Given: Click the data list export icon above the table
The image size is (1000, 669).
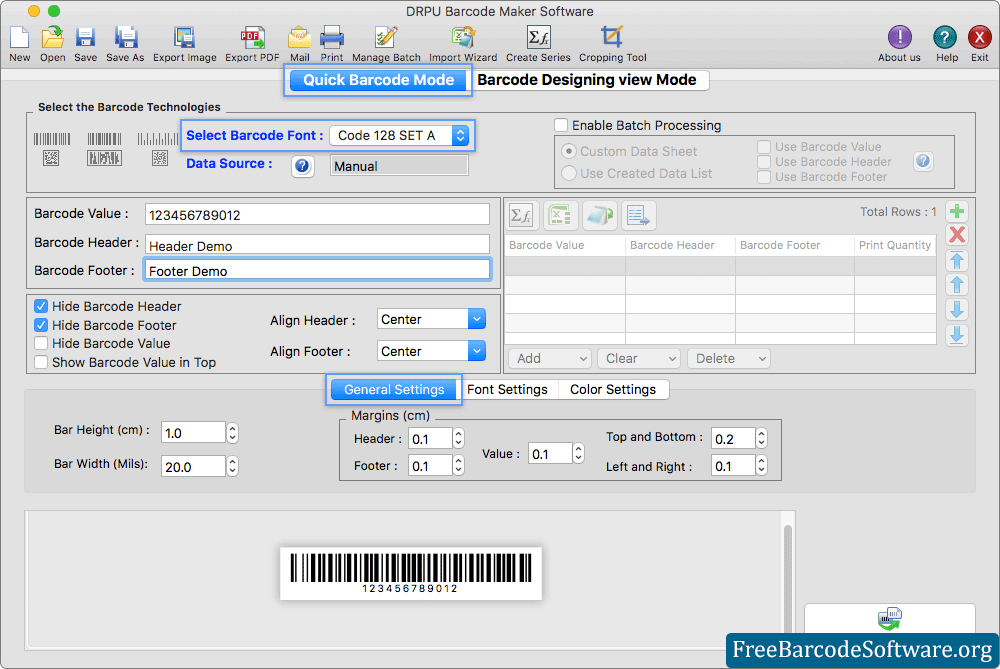Looking at the screenshot, I should point(638,216).
